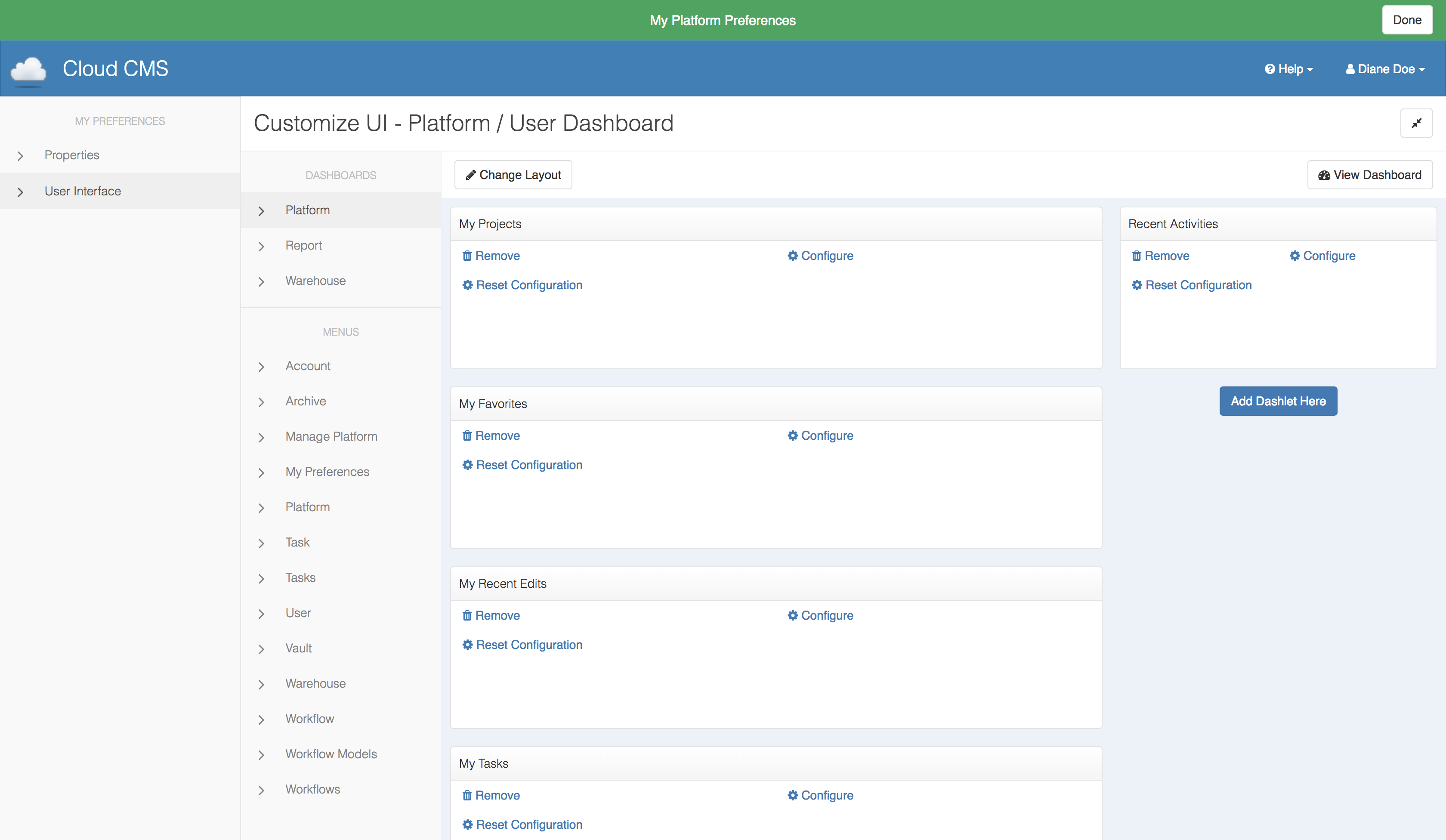Click trash icon in My Recent Edits dashlet
The height and width of the screenshot is (840, 1446).
pos(467,616)
